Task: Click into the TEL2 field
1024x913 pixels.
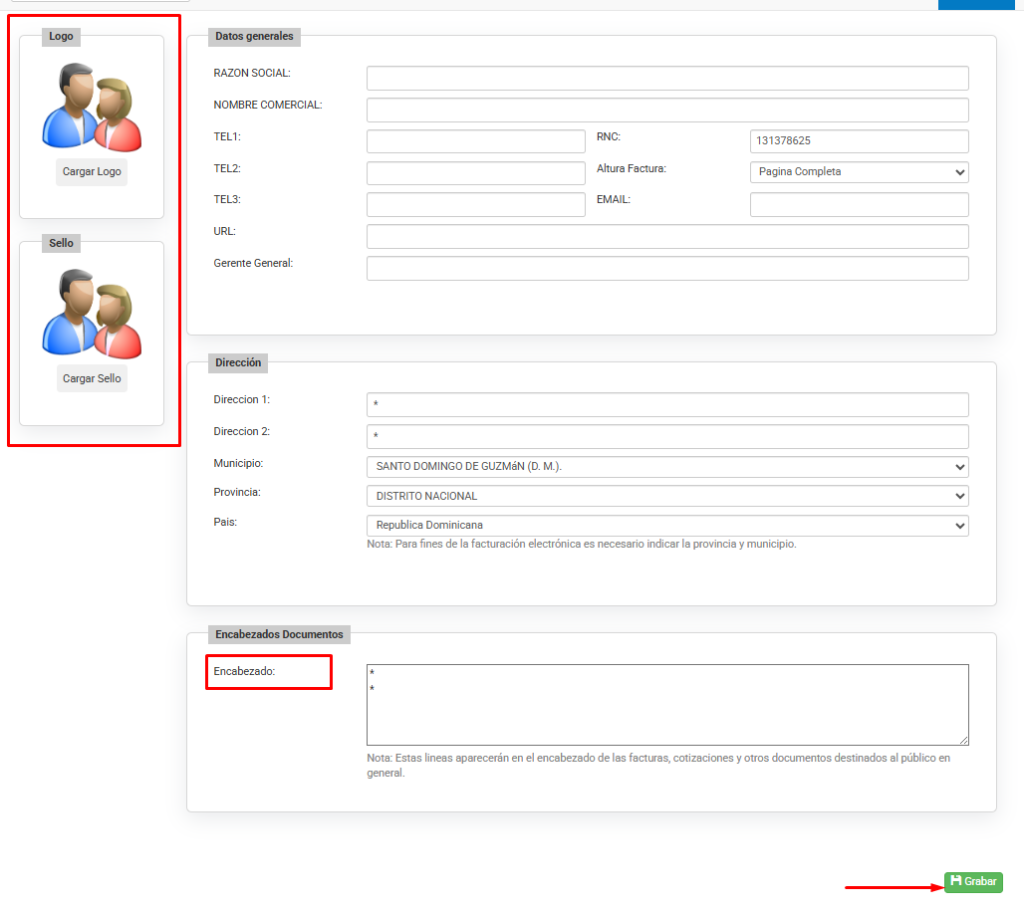Action: 475,173
